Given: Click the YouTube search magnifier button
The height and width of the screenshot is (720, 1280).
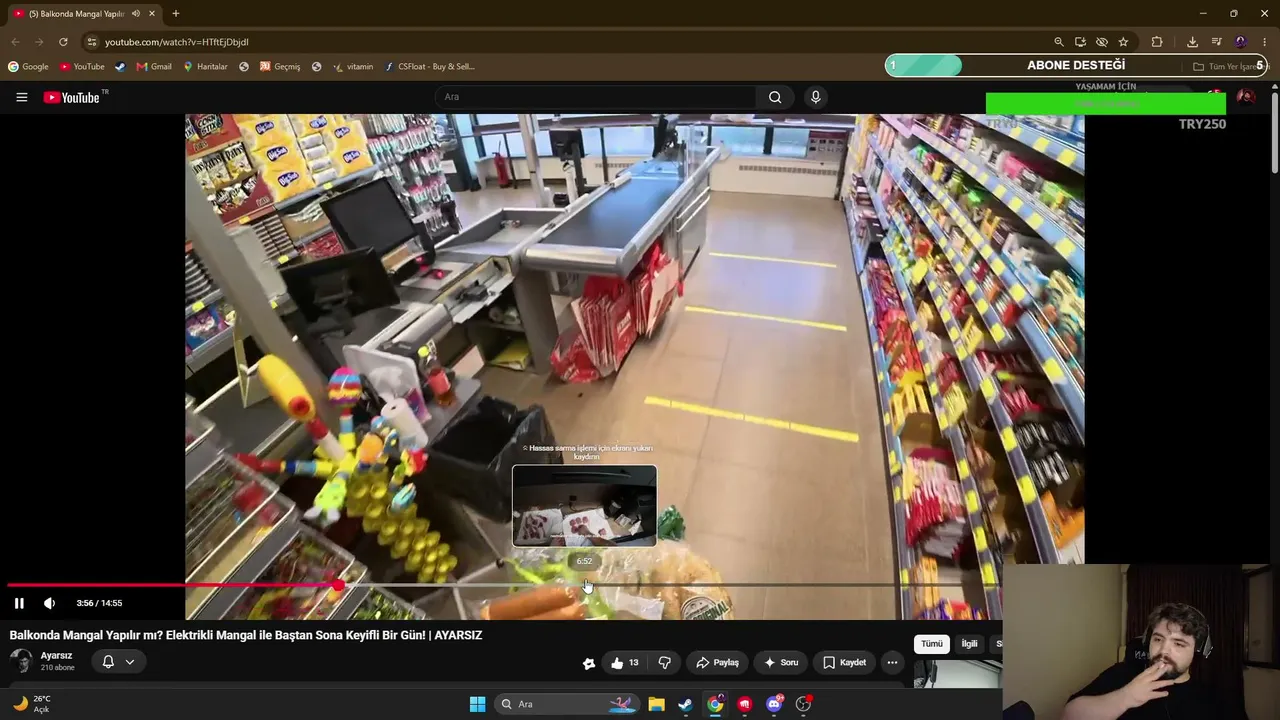Looking at the screenshot, I should (x=775, y=97).
